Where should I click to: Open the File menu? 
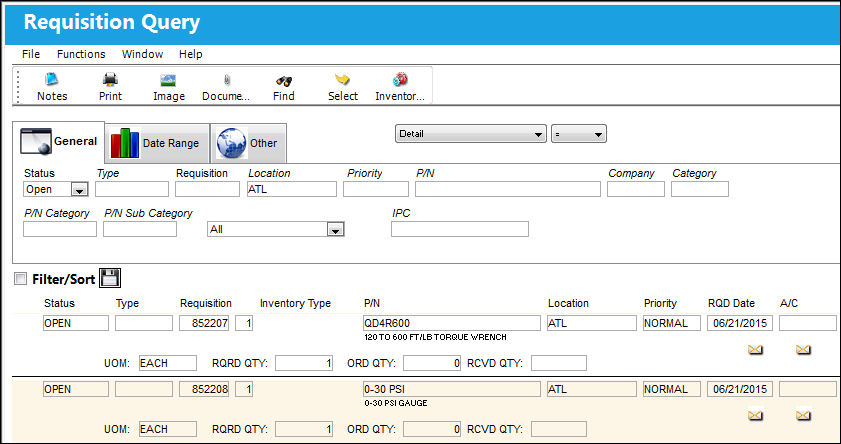31,54
